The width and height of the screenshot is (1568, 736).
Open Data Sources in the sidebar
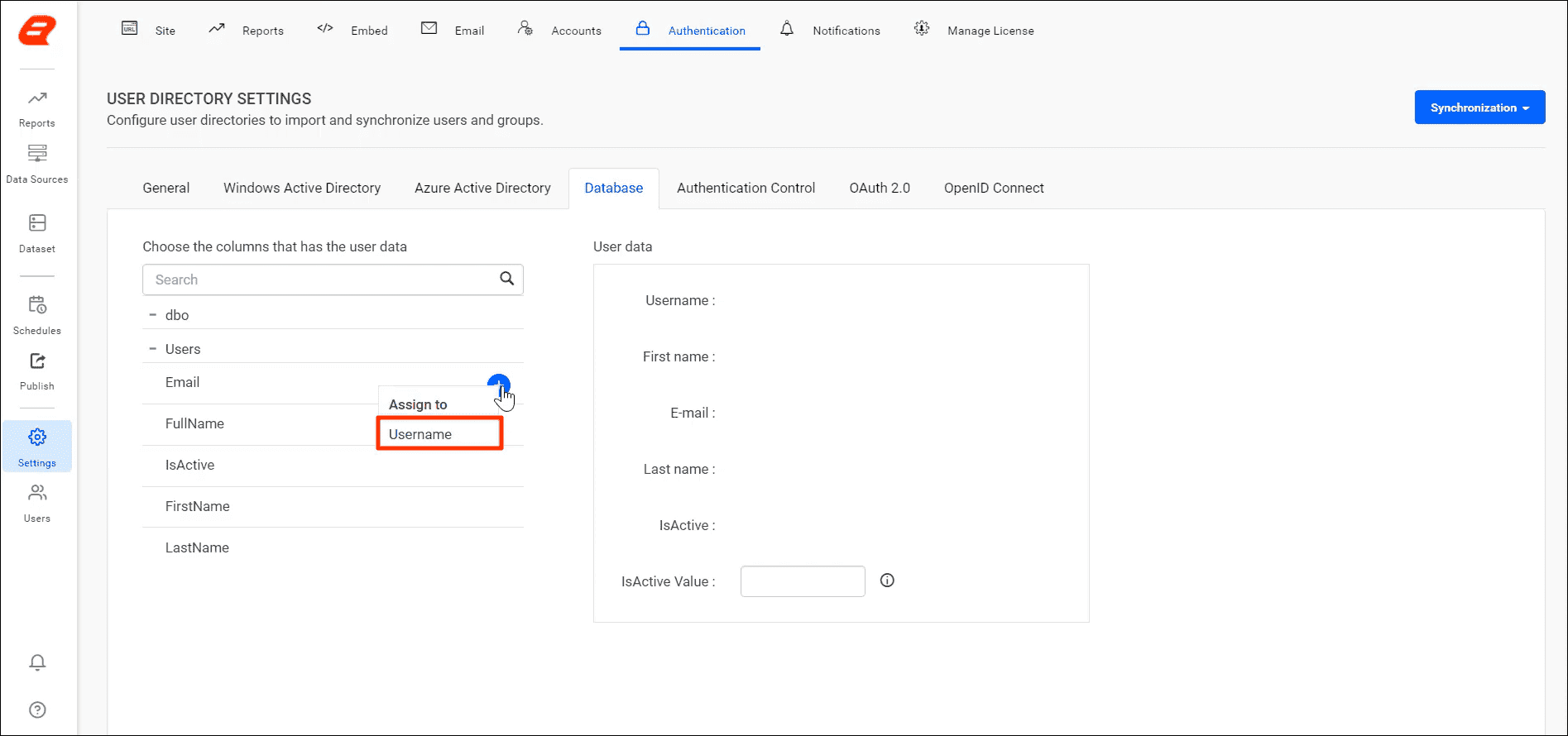point(37,164)
